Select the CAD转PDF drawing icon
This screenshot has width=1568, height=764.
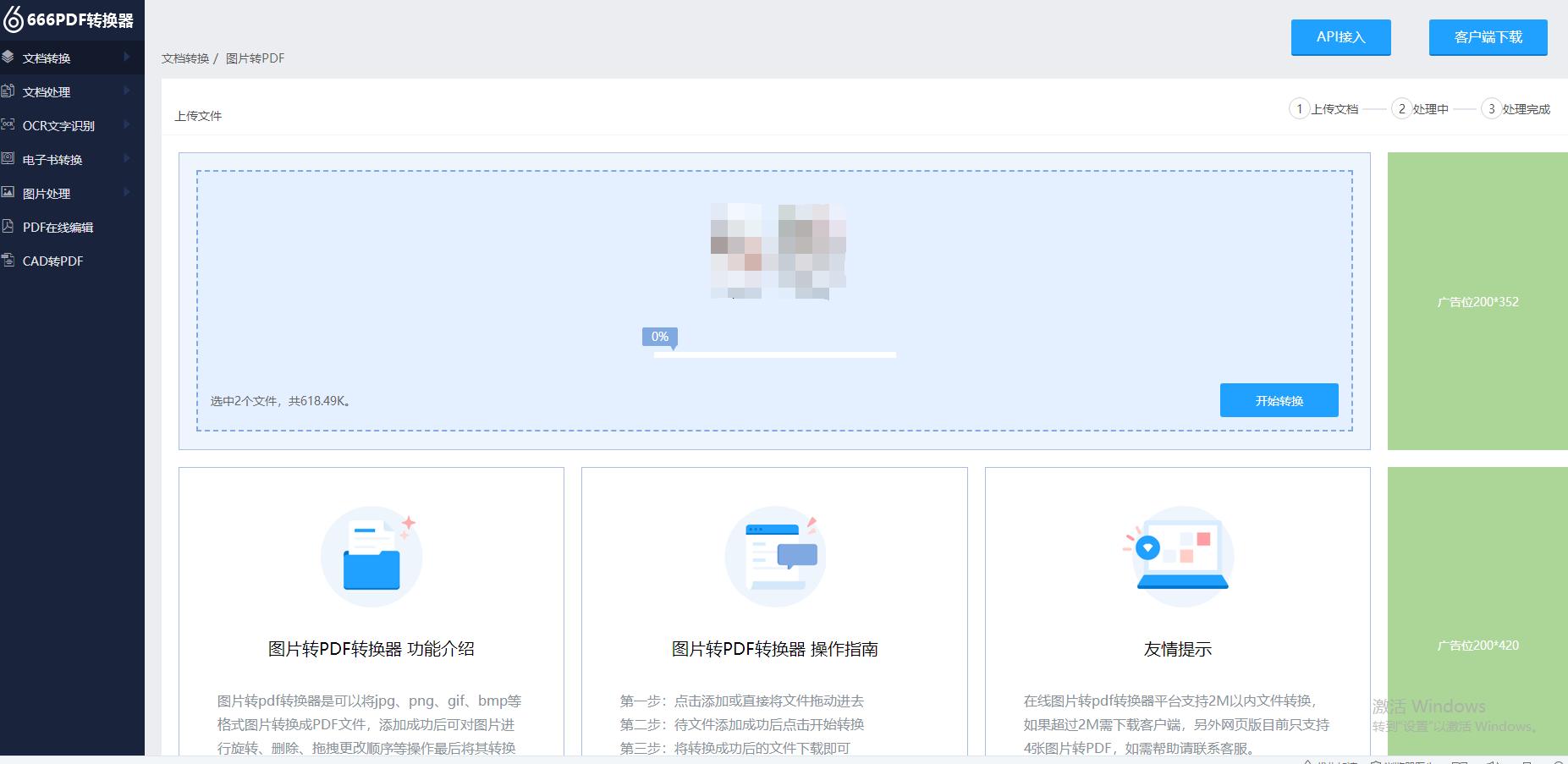coord(8,261)
